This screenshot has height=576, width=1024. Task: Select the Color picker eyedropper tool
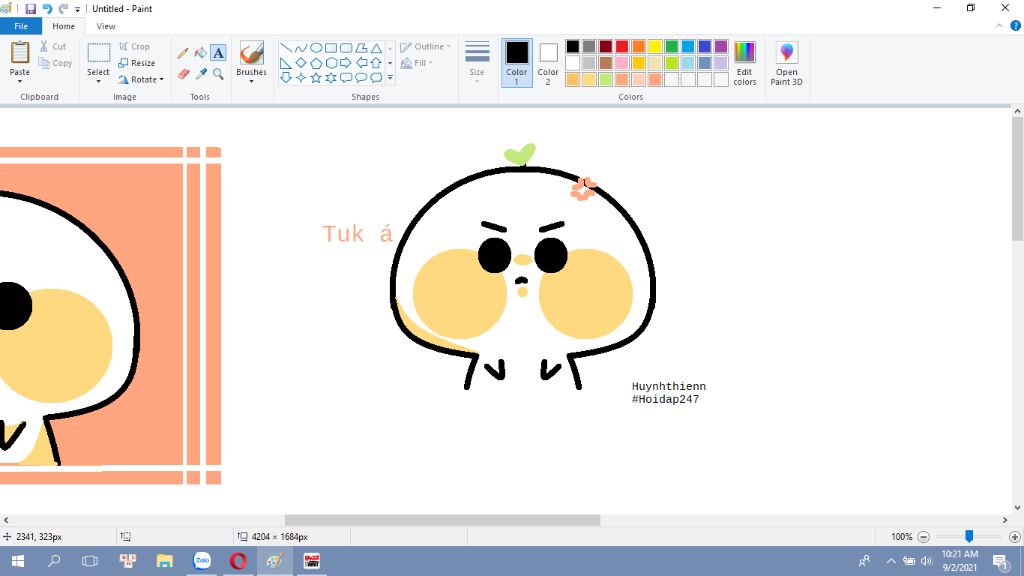pyautogui.click(x=200, y=74)
